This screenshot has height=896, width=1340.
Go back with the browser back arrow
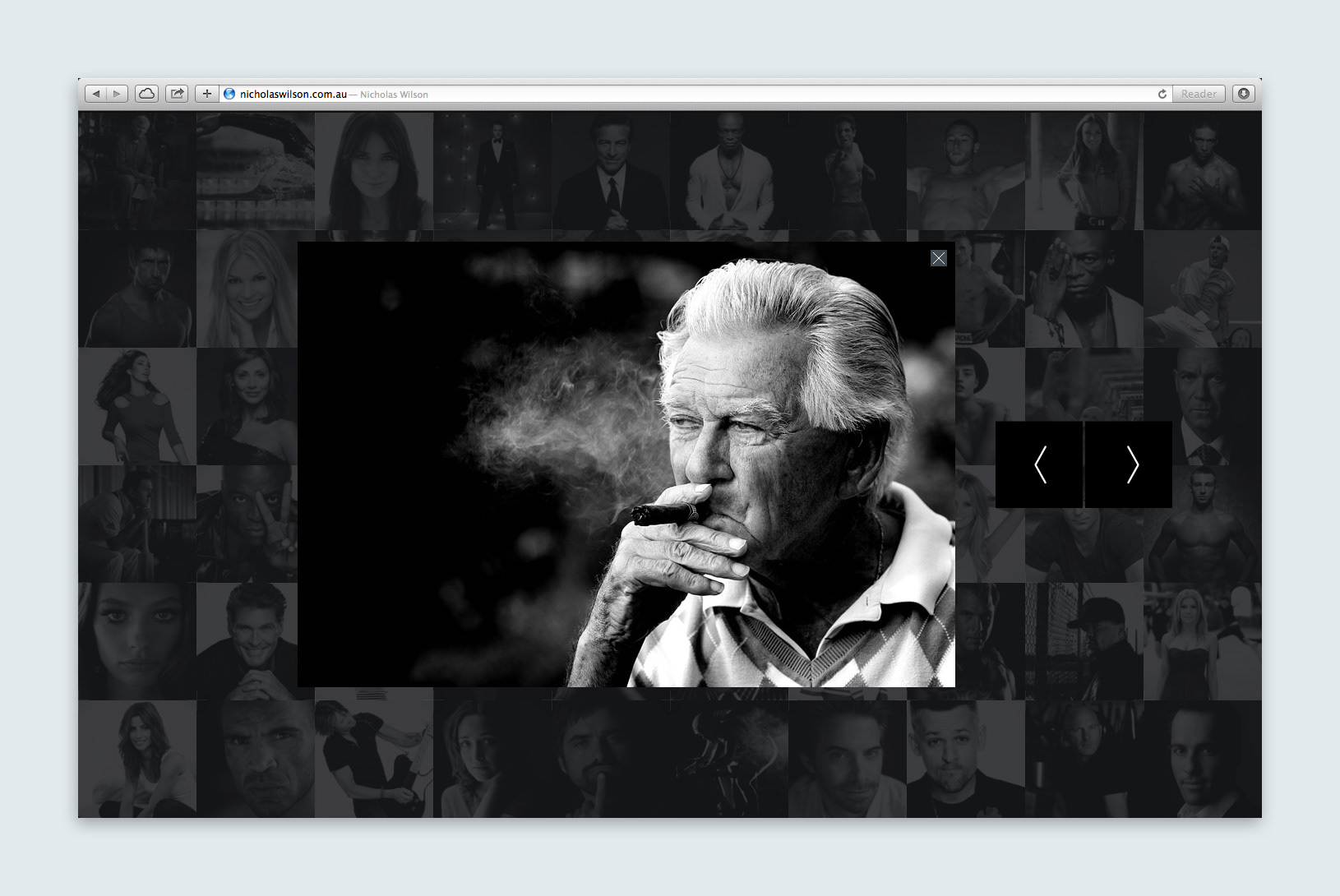[96, 94]
